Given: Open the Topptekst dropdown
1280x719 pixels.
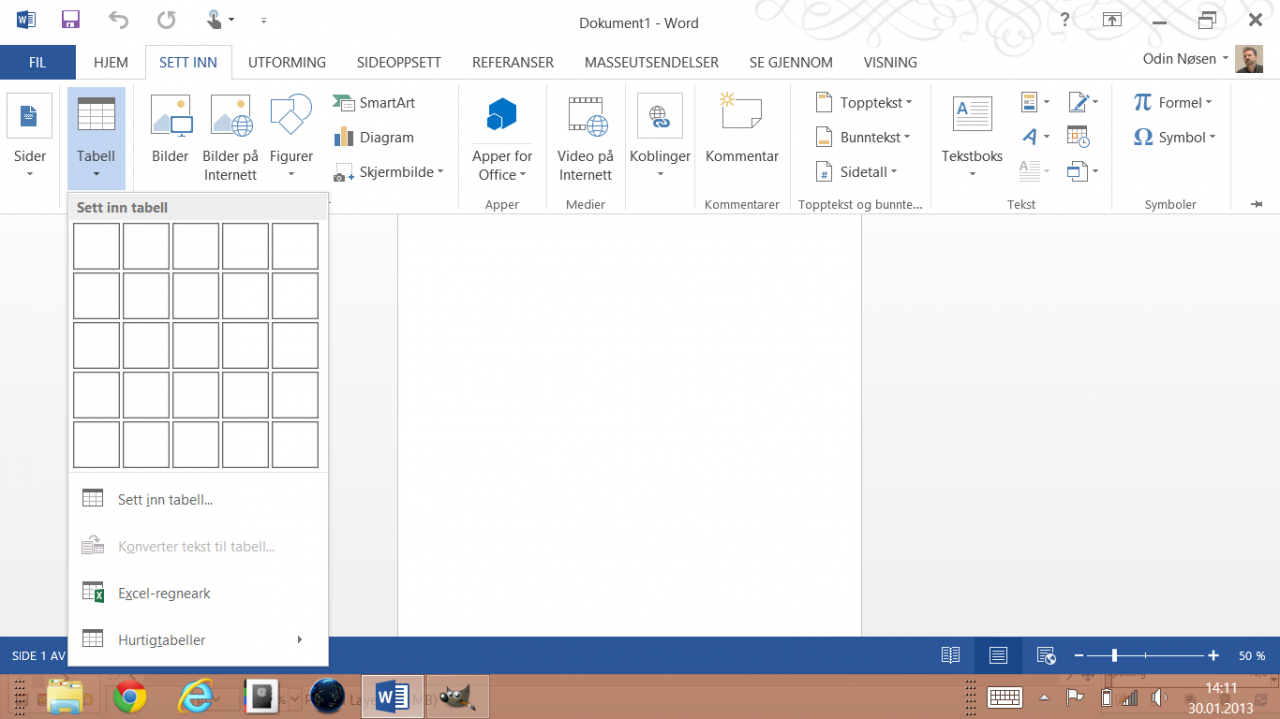Looking at the screenshot, I should tap(864, 102).
